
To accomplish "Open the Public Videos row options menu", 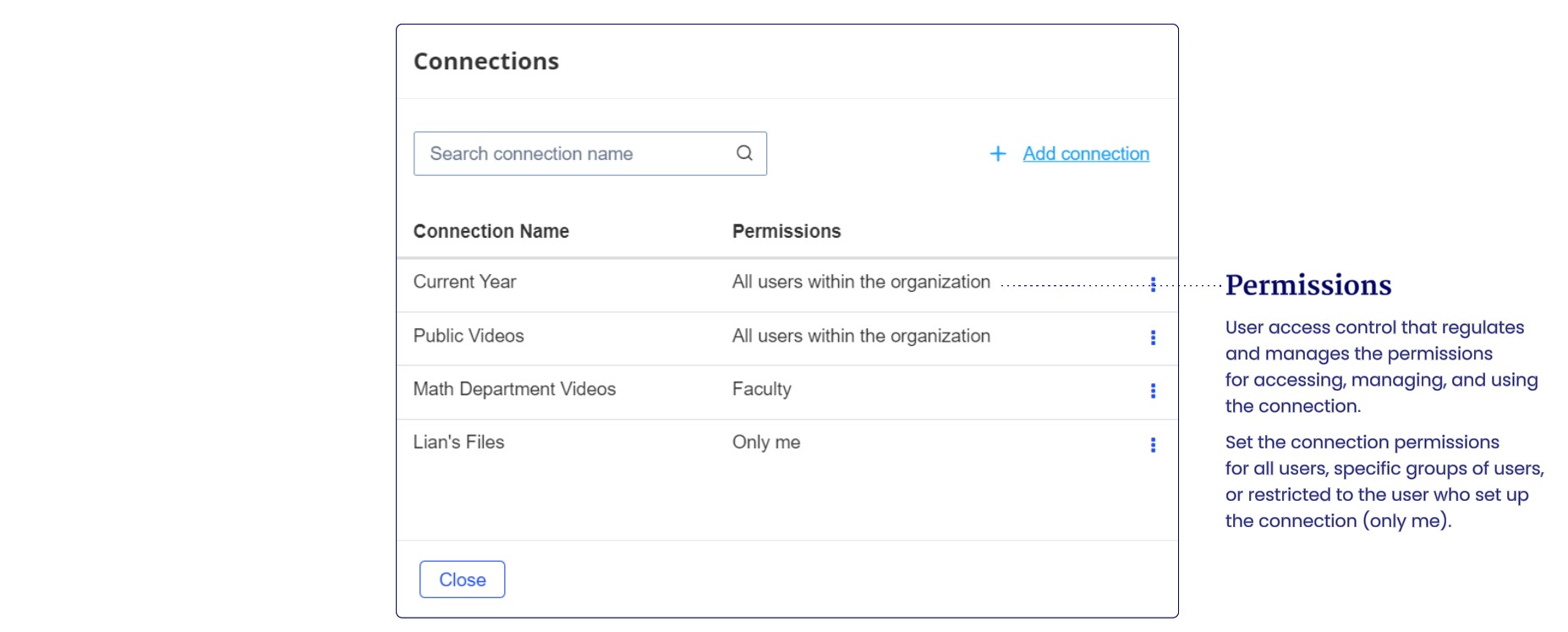I will (x=1153, y=338).
